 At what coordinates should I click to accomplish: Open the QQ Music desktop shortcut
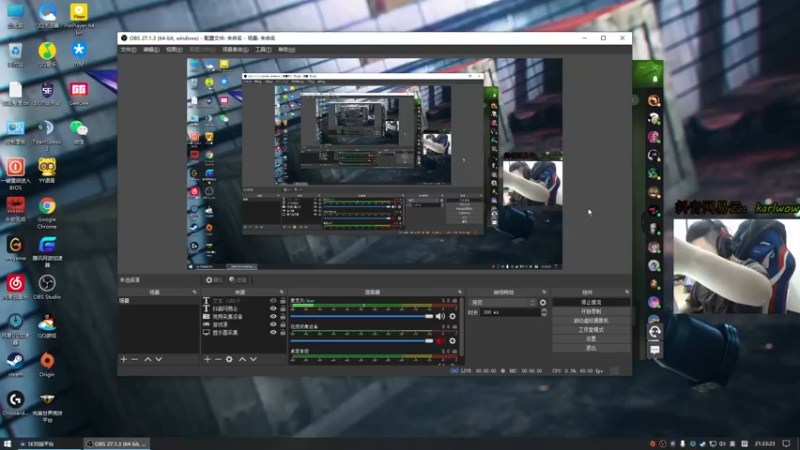(x=47, y=54)
